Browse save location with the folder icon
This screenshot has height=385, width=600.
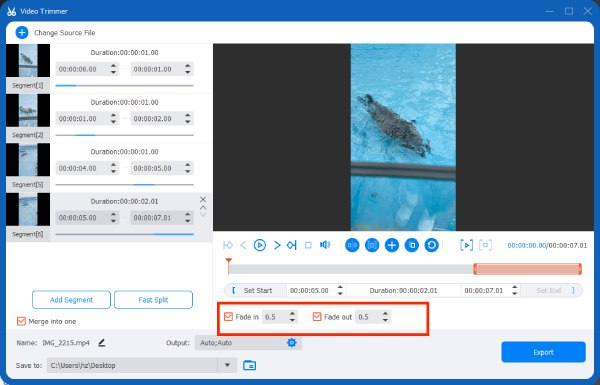[249, 365]
